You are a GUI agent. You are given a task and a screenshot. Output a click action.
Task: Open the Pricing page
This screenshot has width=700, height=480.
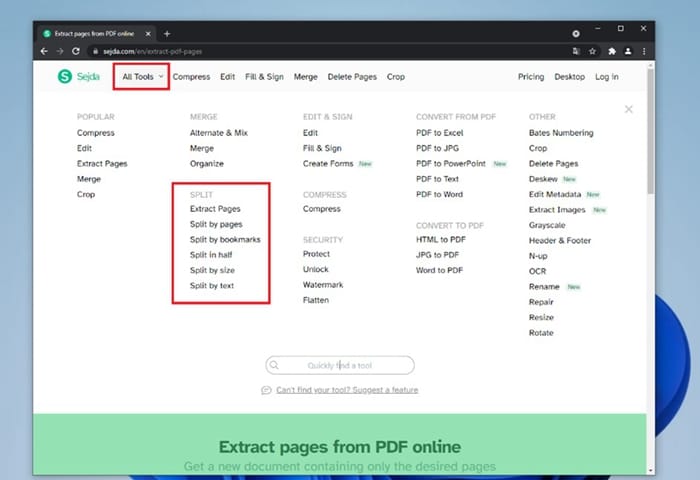(531, 77)
